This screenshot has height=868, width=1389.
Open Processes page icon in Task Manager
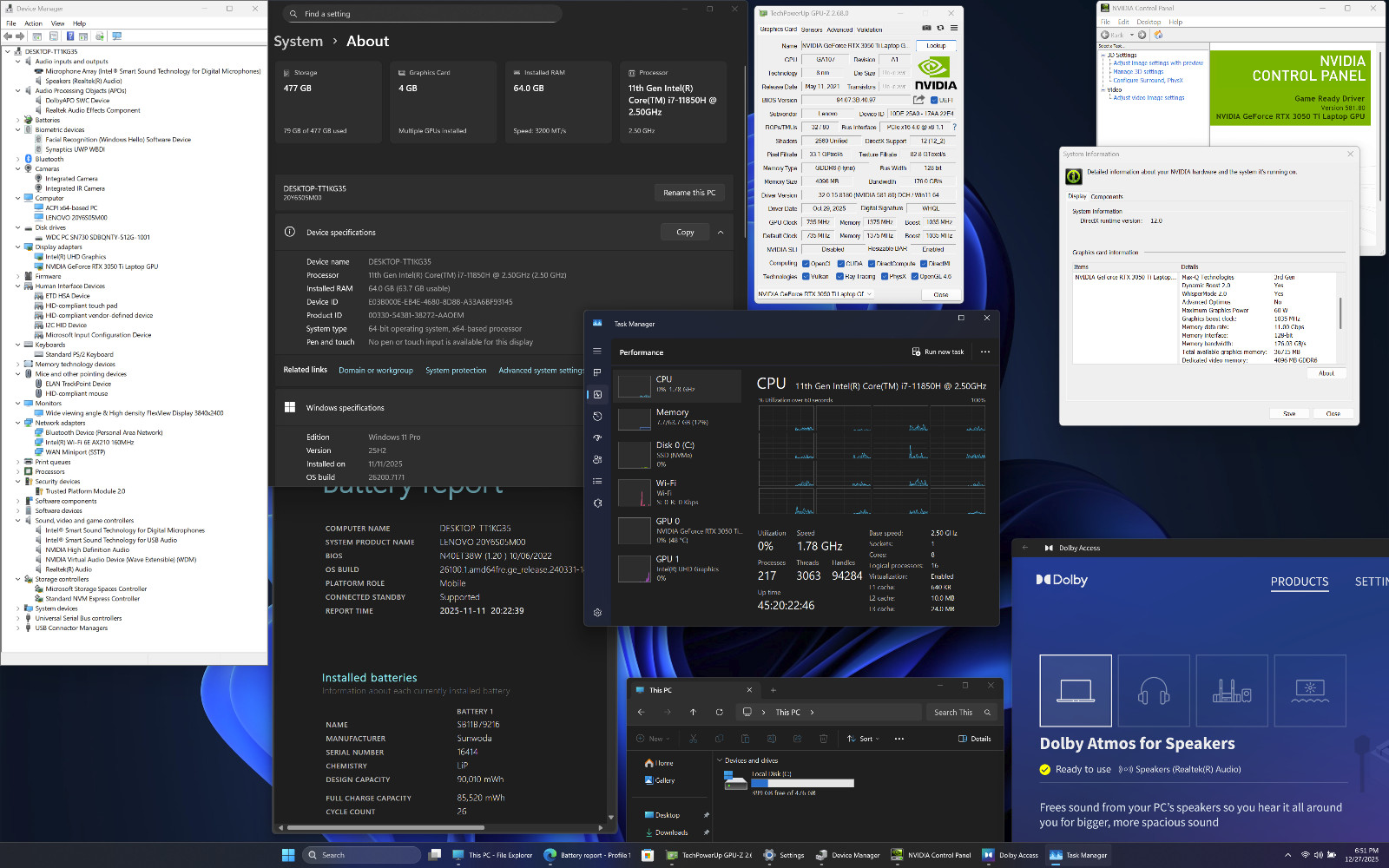[x=597, y=372]
